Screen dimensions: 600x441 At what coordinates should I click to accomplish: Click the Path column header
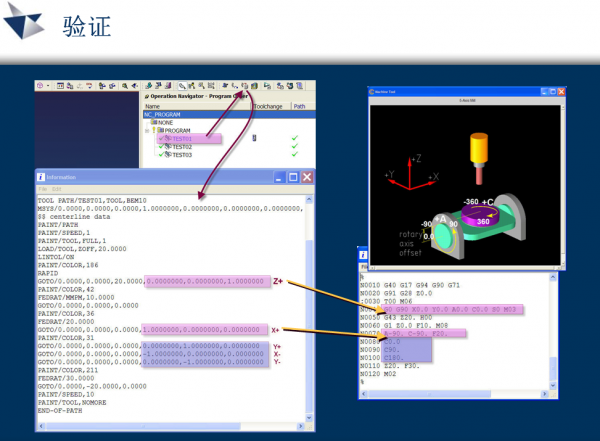[298, 105]
